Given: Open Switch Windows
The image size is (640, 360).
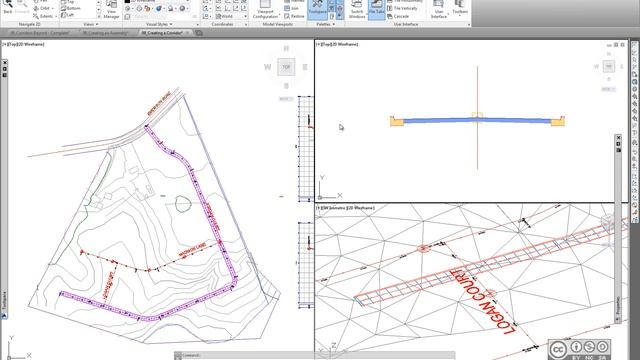Looking at the screenshot, I should (x=357, y=10).
